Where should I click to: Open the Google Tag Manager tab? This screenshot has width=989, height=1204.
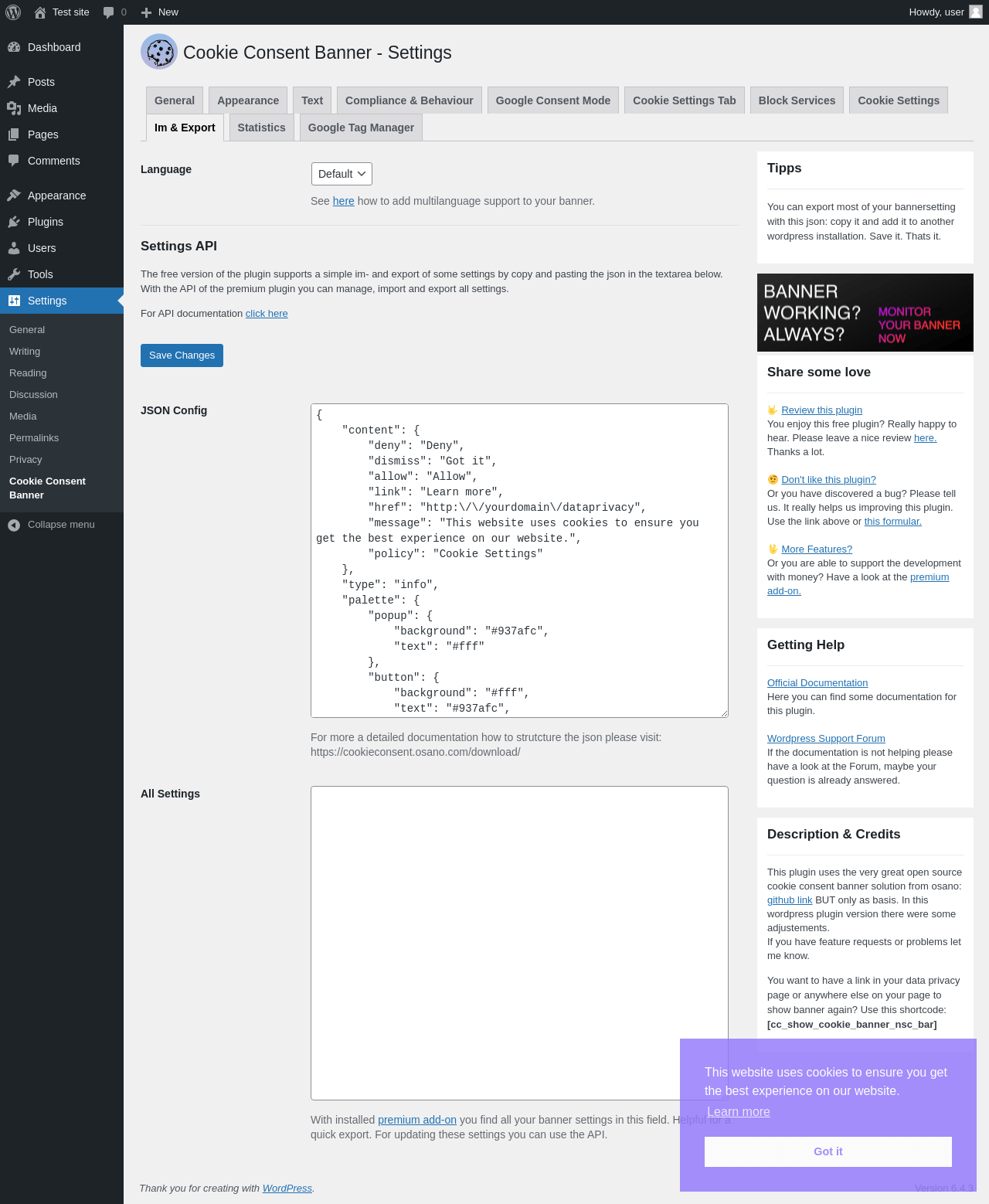coord(361,128)
